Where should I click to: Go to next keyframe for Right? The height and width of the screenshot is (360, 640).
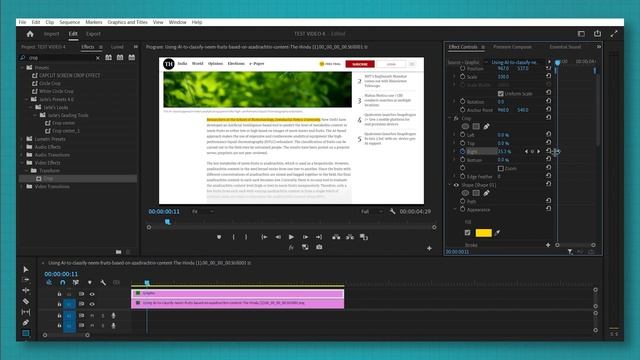pos(539,151)
